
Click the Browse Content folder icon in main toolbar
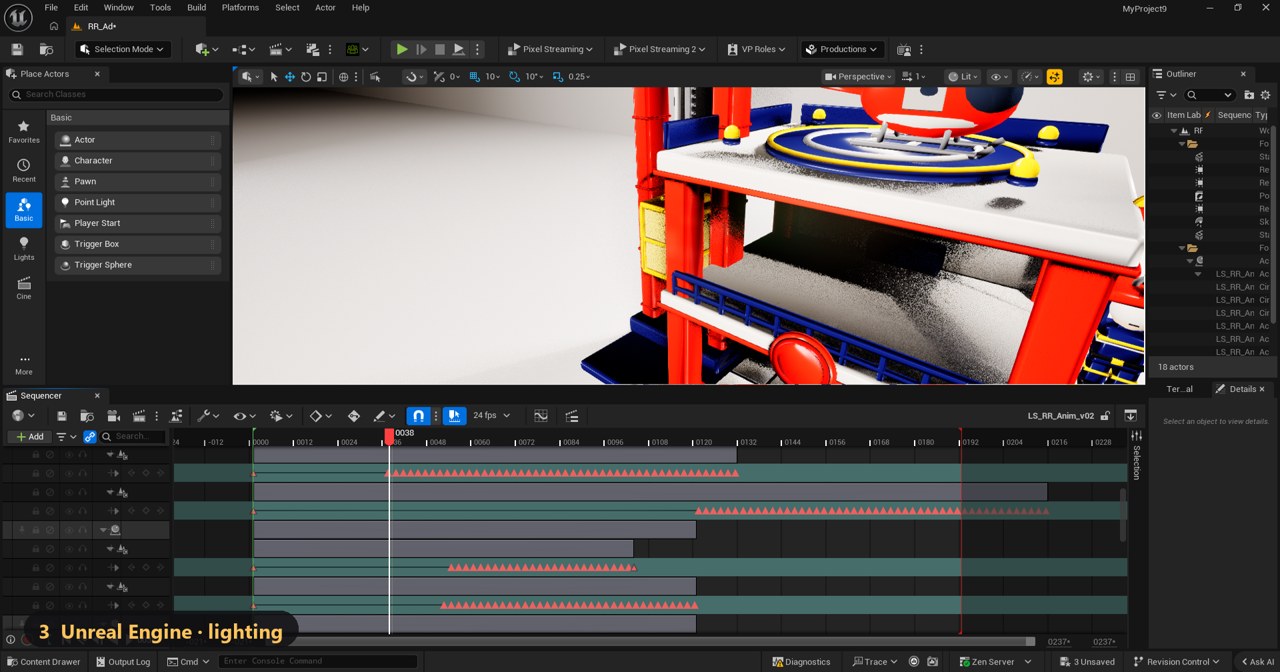46,49
